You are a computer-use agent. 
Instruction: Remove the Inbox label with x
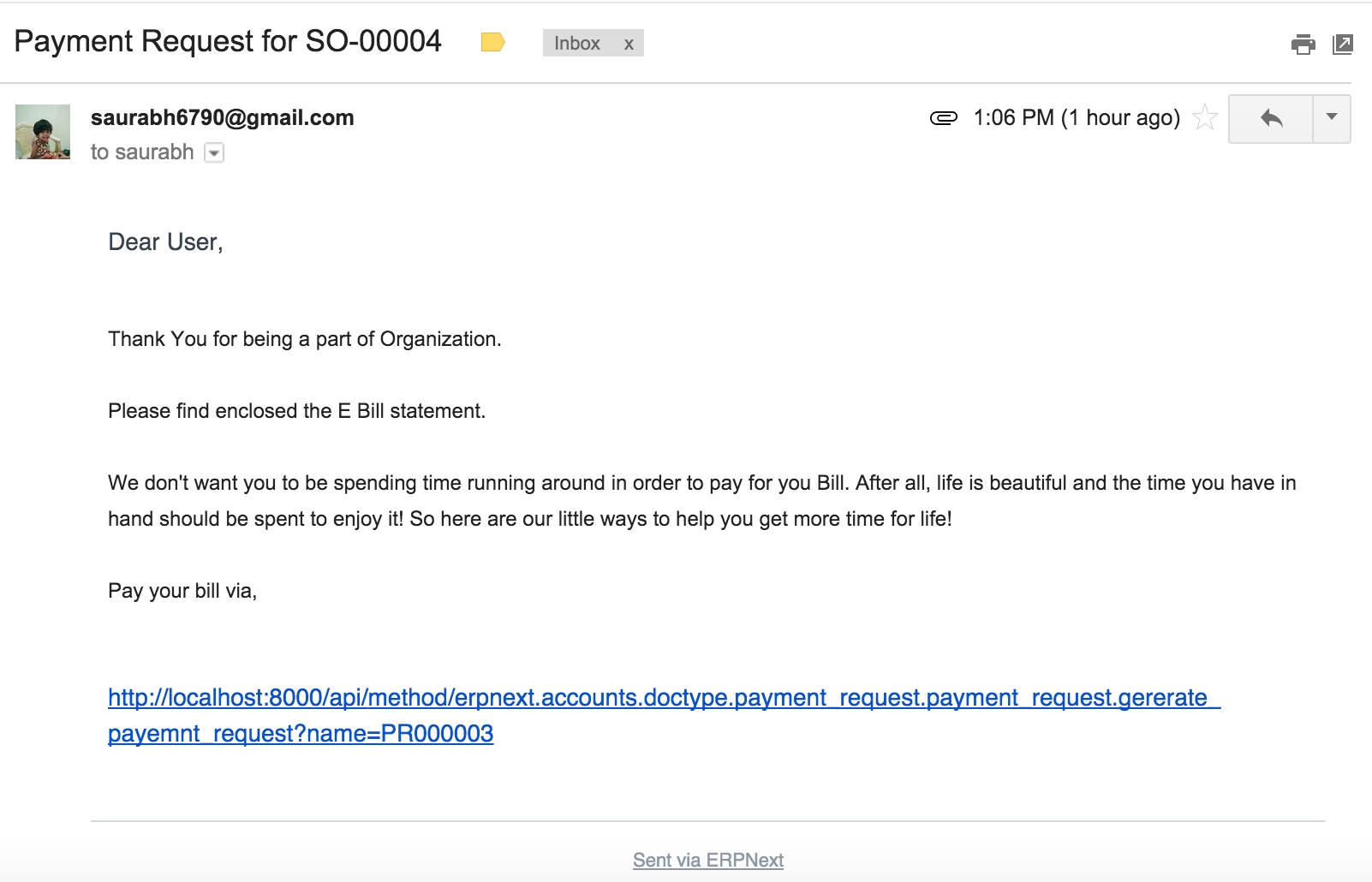[x=629, y=44]
